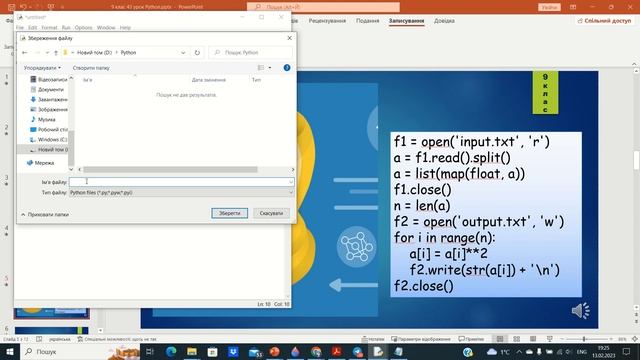The width and height of the screenshot is (640, 360).
Task: Open Подання tab in PowerPoint
Action: 367,20
